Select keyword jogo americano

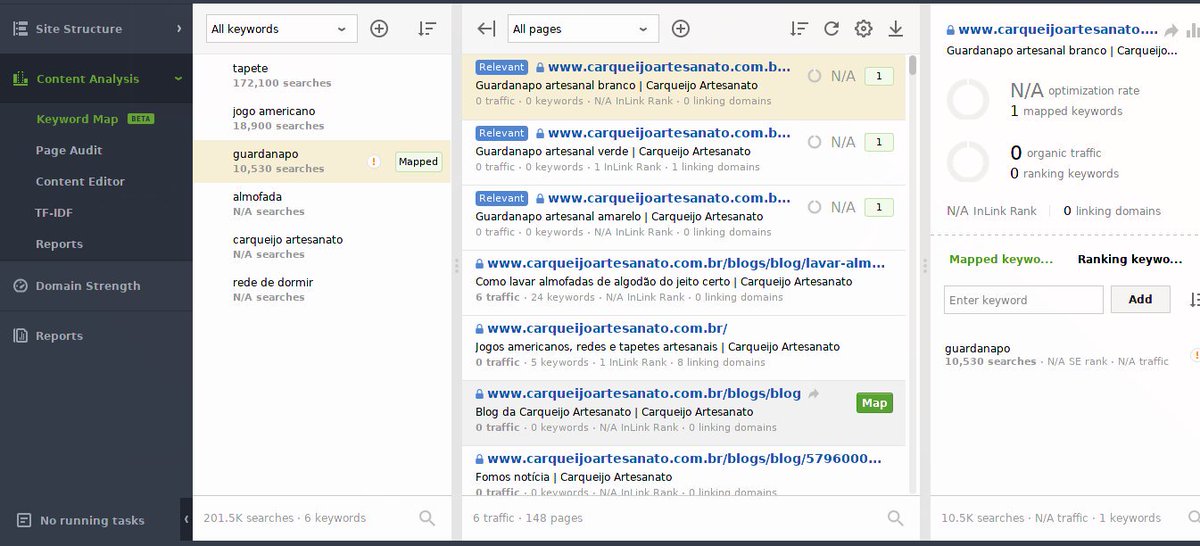pyautogui.click(x=321, y=118)
